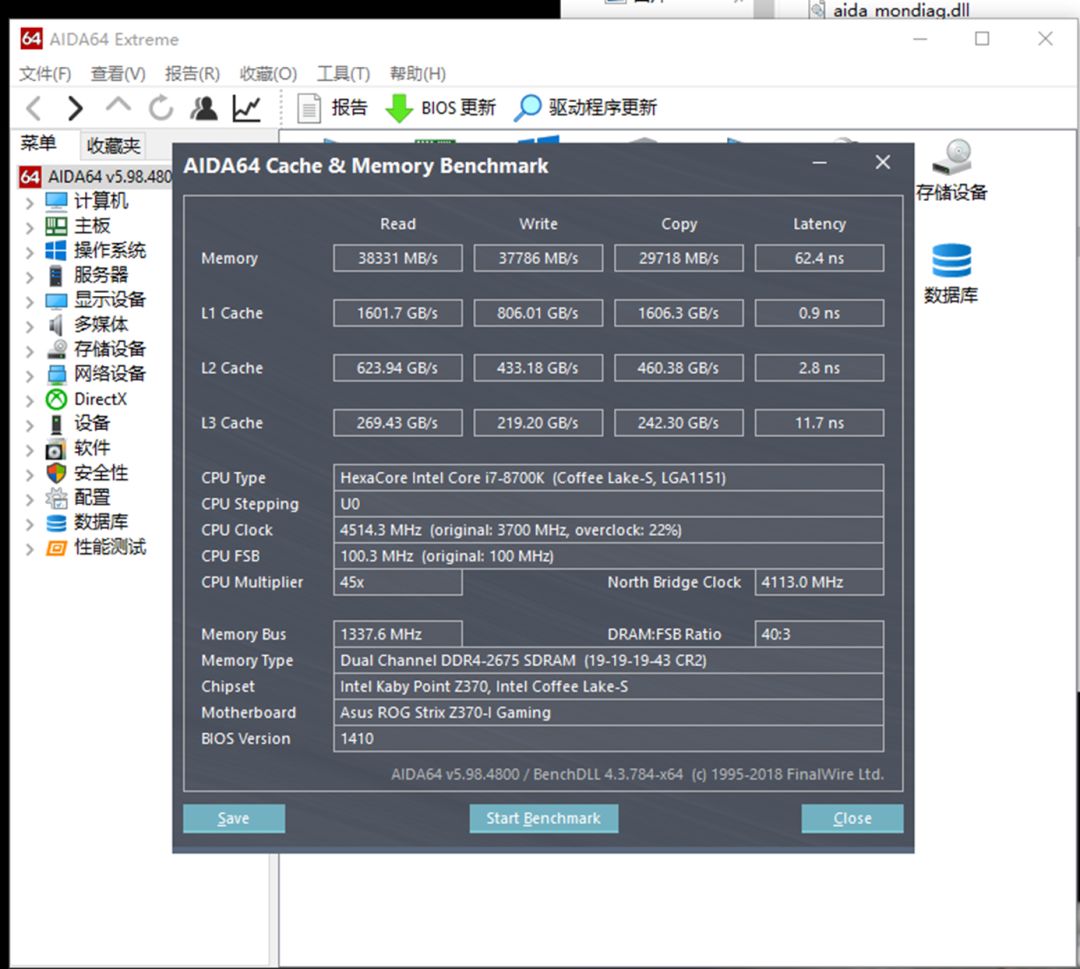This screenshot has width=1080, height=969.
Task: Select the AIDA64 v5.98.480 root tree item
Action: pyautogui.click(x=96, y=177)
